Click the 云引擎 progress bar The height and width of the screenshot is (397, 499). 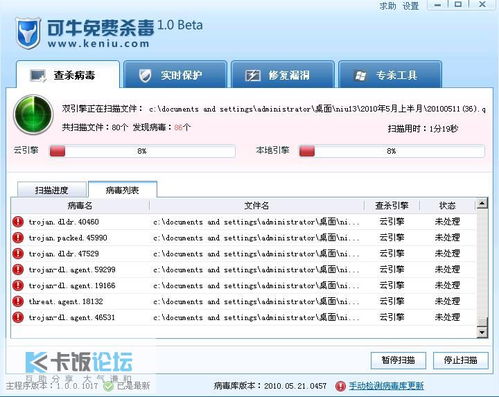pos(142,151)
